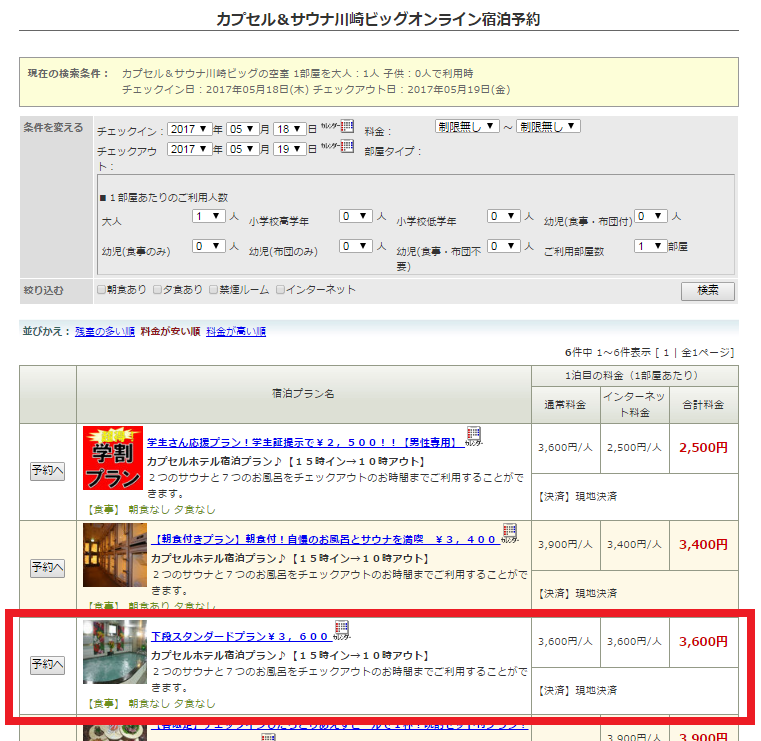This screenshot has height=741, width=761.
Task: Open calendar icon beside the student discount plan
Action: click(x=474, y=435)
